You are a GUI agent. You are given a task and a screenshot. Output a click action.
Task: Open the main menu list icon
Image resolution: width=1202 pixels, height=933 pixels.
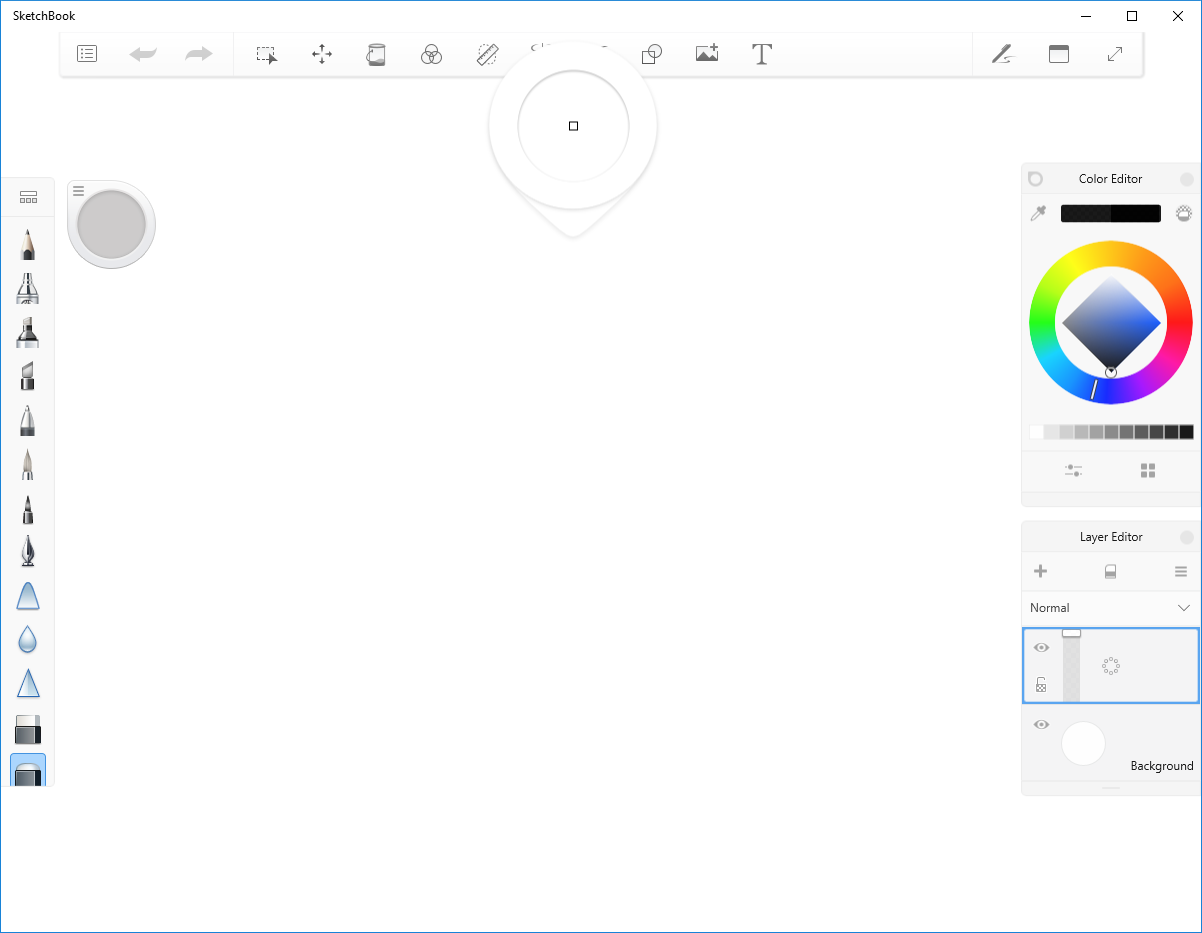[87, 54]
